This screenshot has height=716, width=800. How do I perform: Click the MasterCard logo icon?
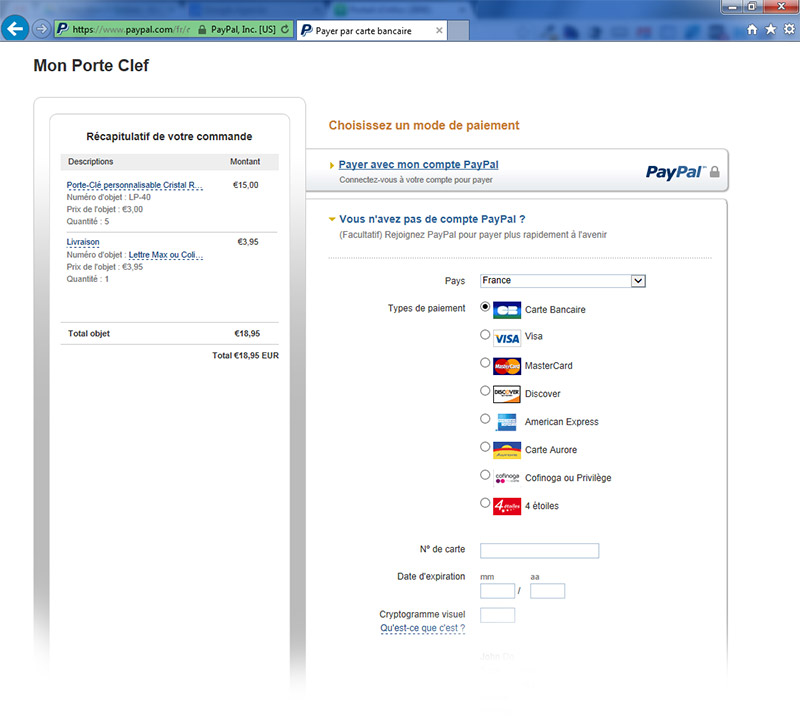pos(506,365)
